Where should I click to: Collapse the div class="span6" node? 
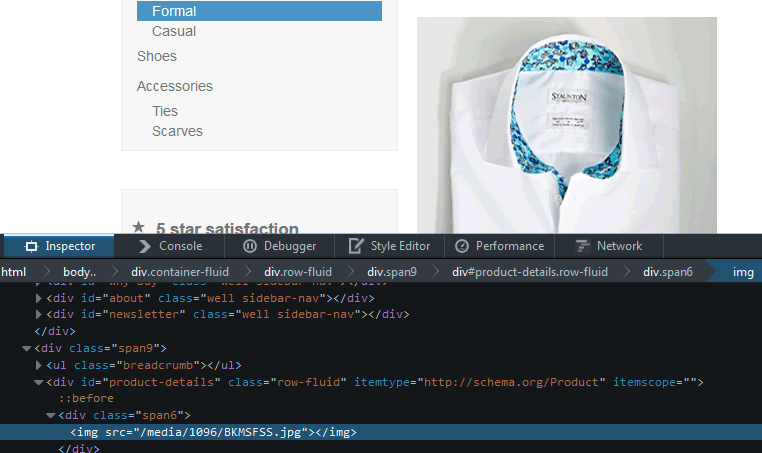[51, 416]
